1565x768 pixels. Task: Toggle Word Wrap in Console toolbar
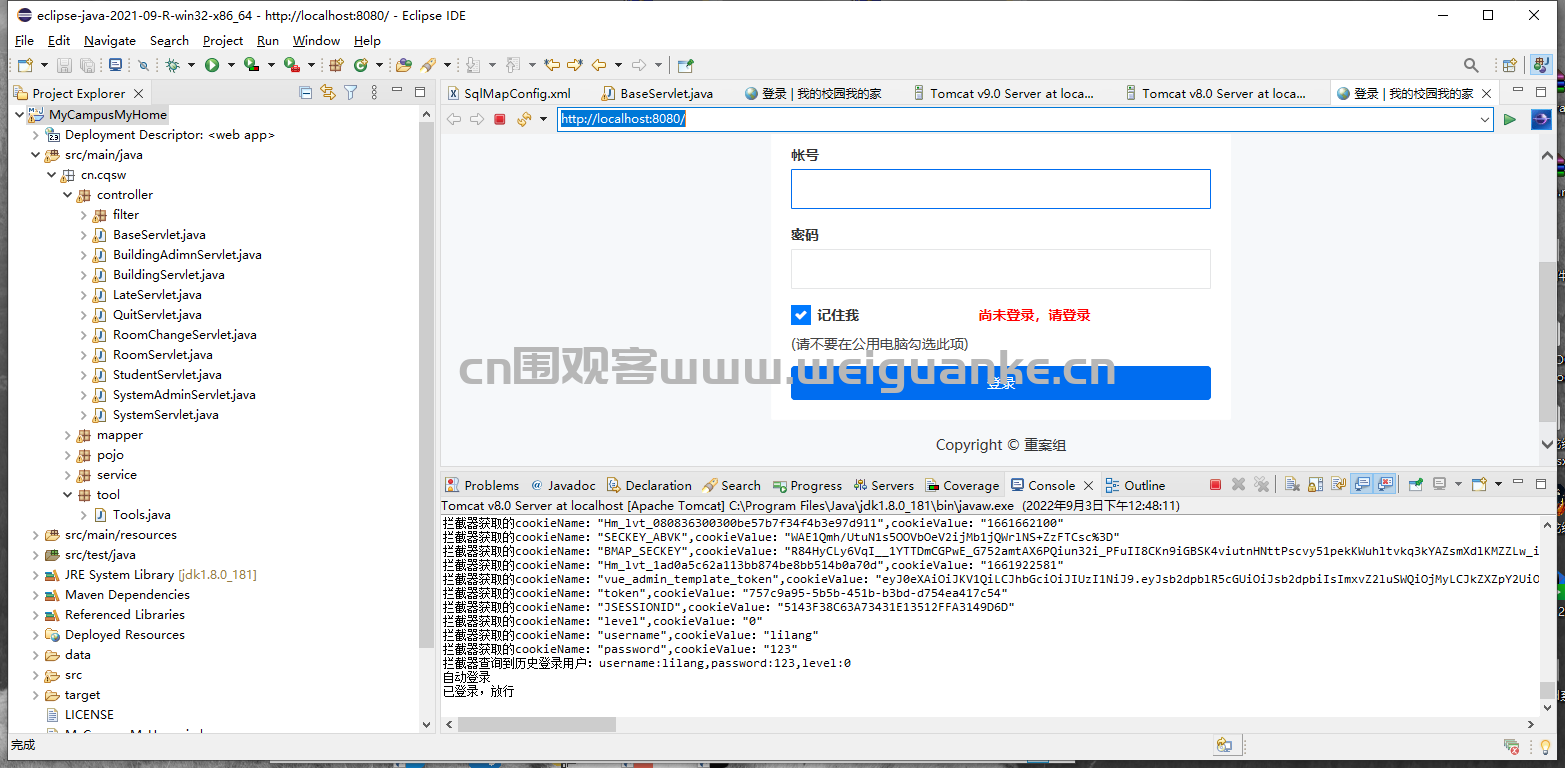coord(1338,485)
